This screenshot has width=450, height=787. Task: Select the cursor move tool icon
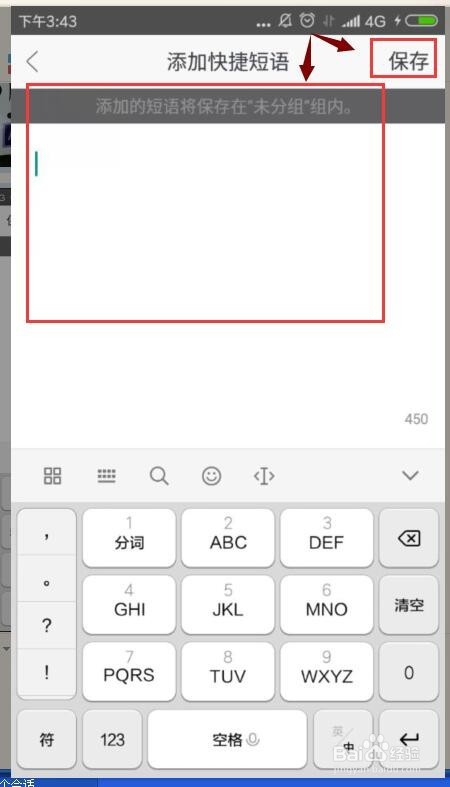264,476
